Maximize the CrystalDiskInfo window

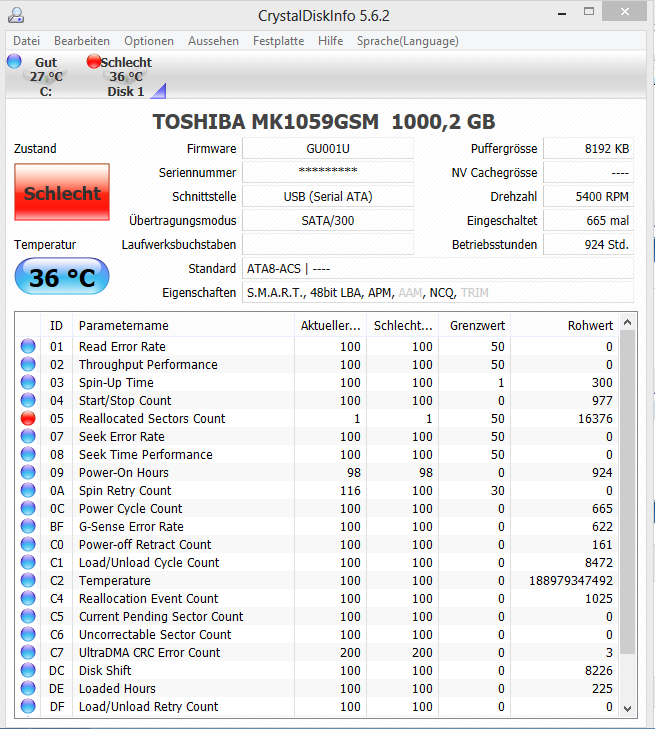589,12
